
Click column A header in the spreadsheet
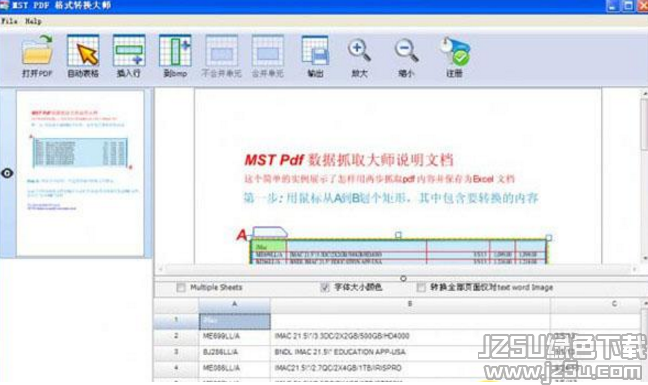(234, 305)
